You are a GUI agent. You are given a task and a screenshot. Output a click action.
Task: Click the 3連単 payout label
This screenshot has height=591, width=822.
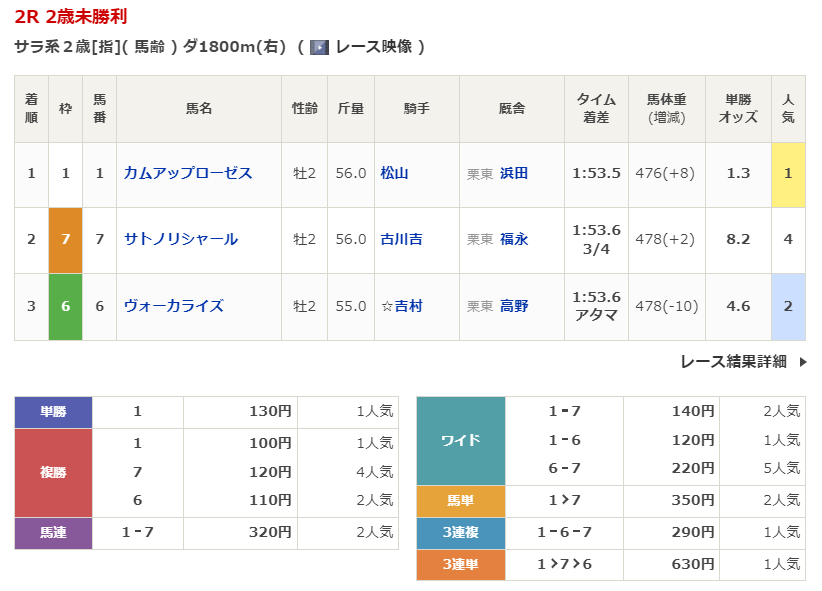[x=460, y=565]
